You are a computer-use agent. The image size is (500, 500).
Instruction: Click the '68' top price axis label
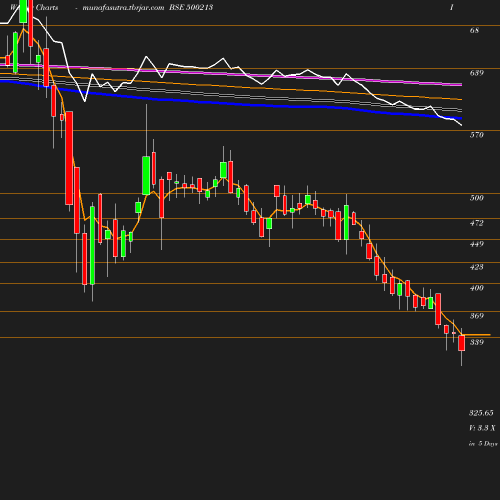[474, 30]
